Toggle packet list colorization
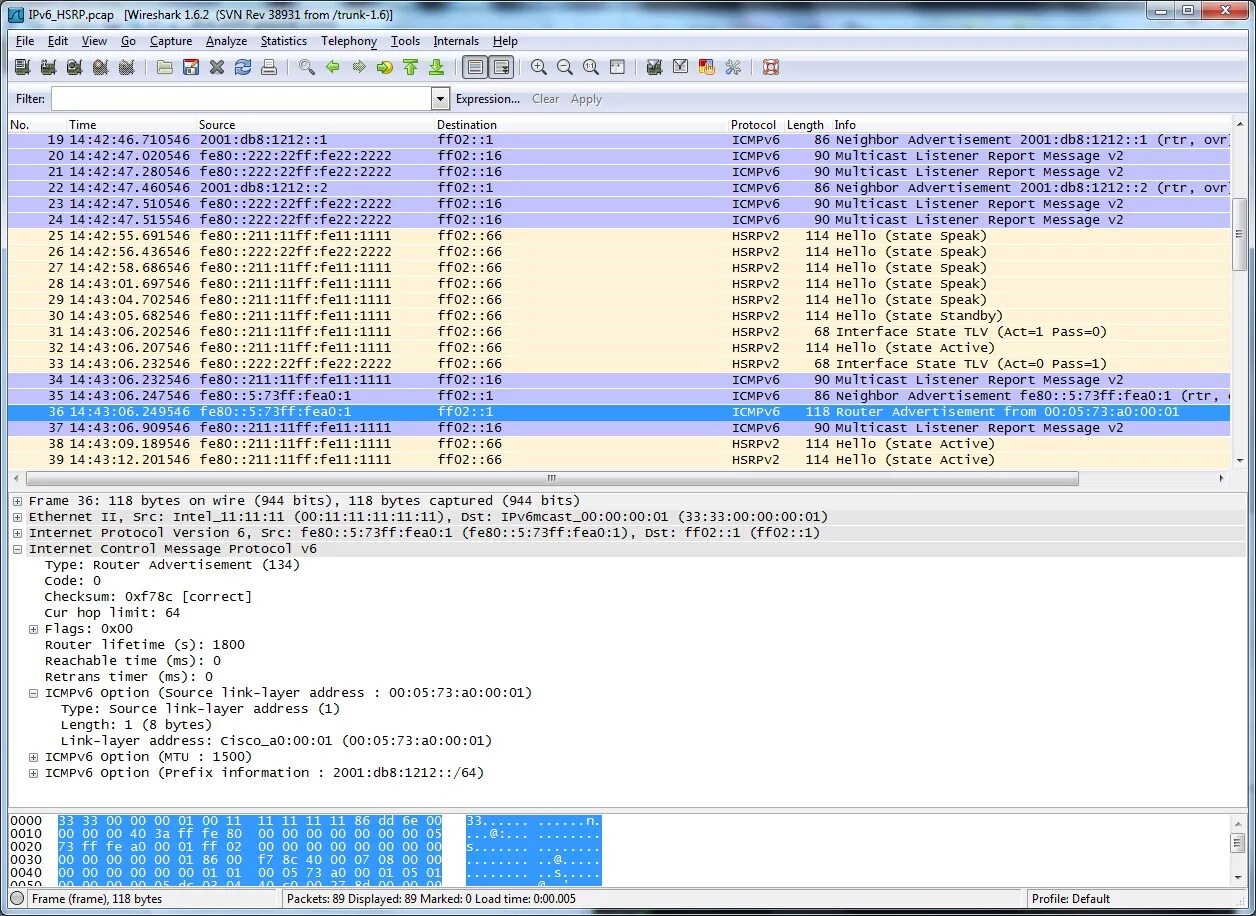The height and width of the screenshot is (916, 1256). (x=475, y=67)
